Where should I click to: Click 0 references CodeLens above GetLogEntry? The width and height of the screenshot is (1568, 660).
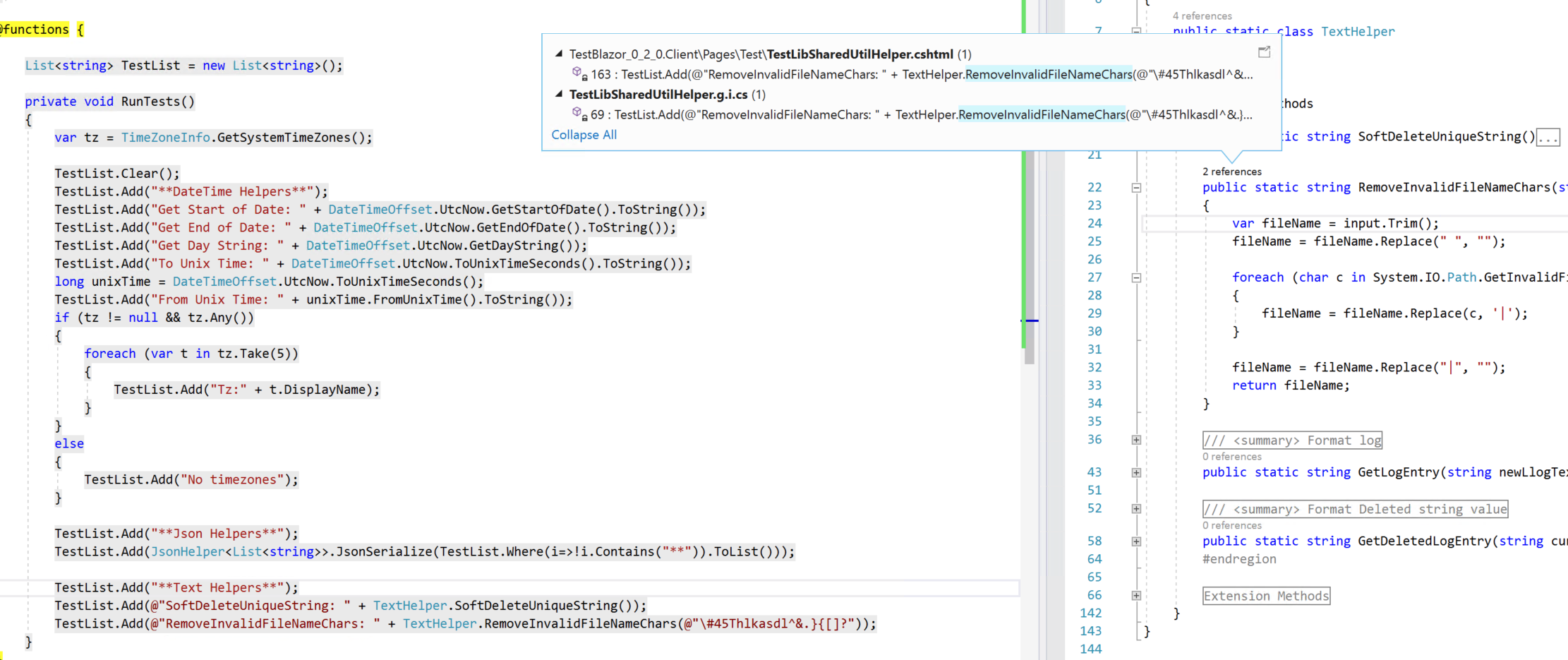click(1231, 456)
